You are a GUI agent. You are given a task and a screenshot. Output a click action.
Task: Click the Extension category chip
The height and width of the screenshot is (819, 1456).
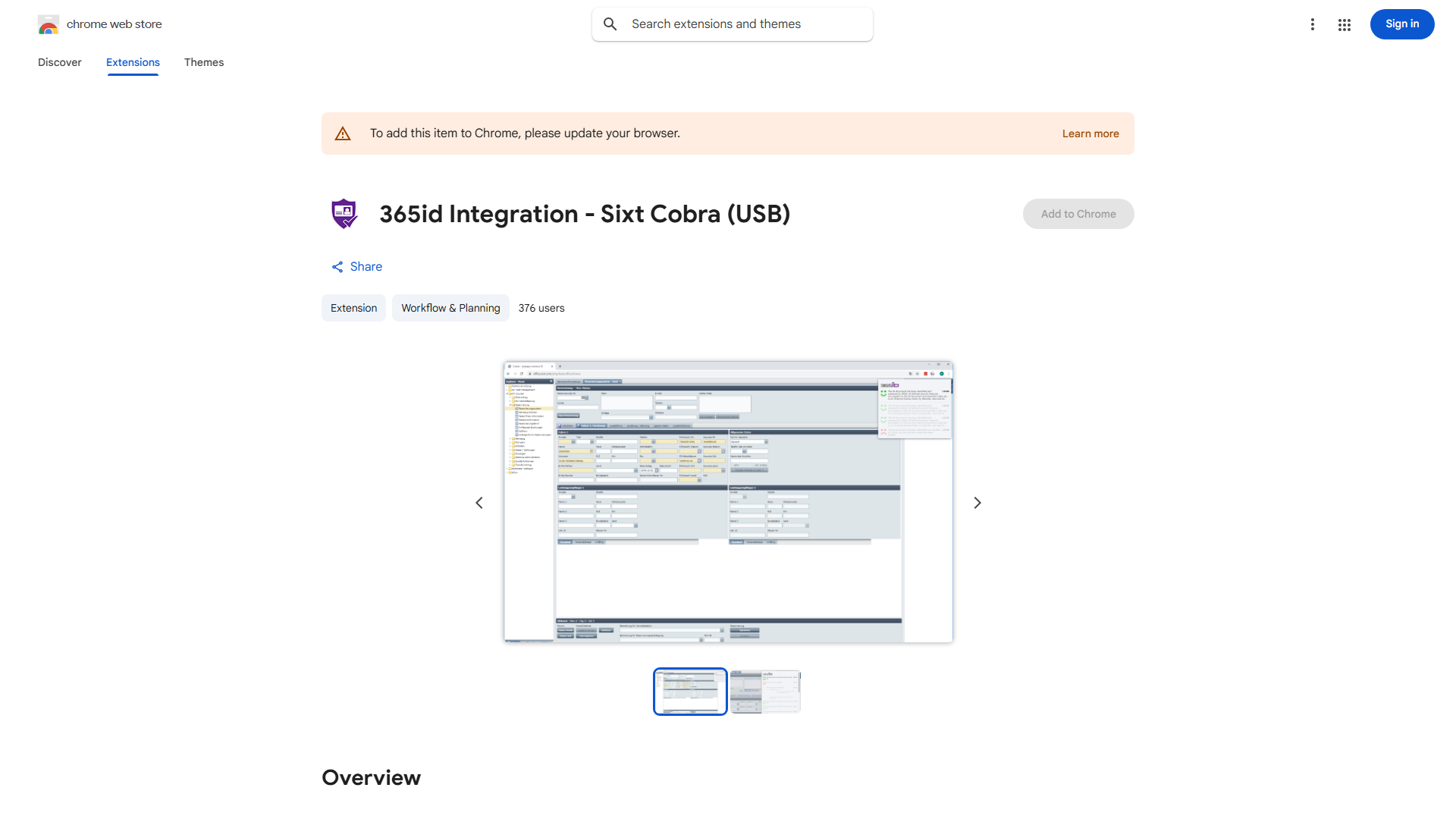point(353,308)
